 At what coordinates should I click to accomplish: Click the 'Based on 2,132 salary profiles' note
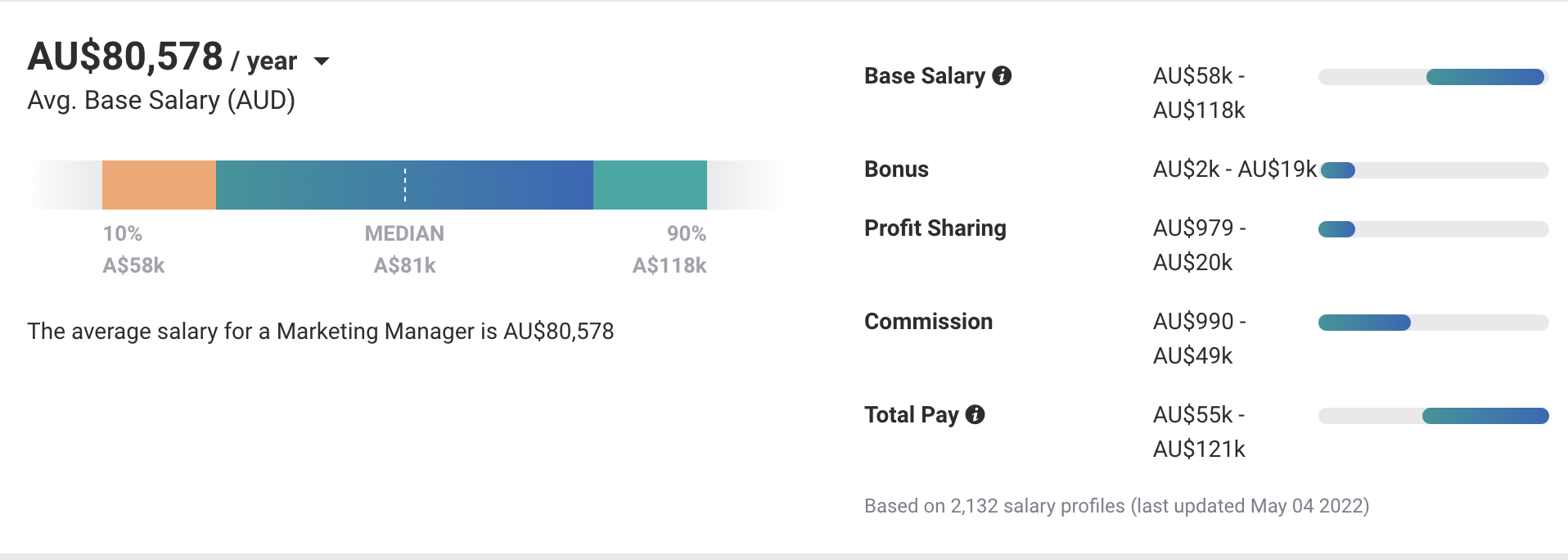1116,506
